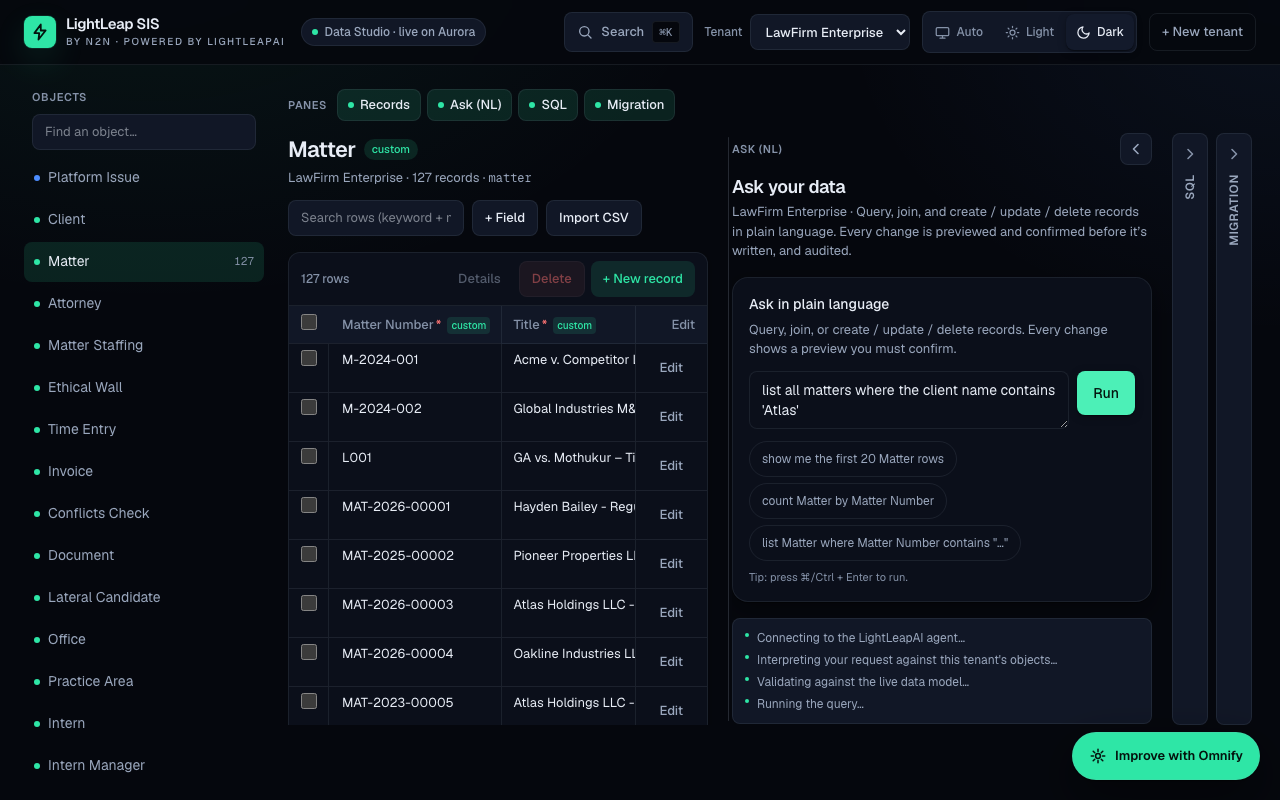Open the Invoice object

coord(144,471)
